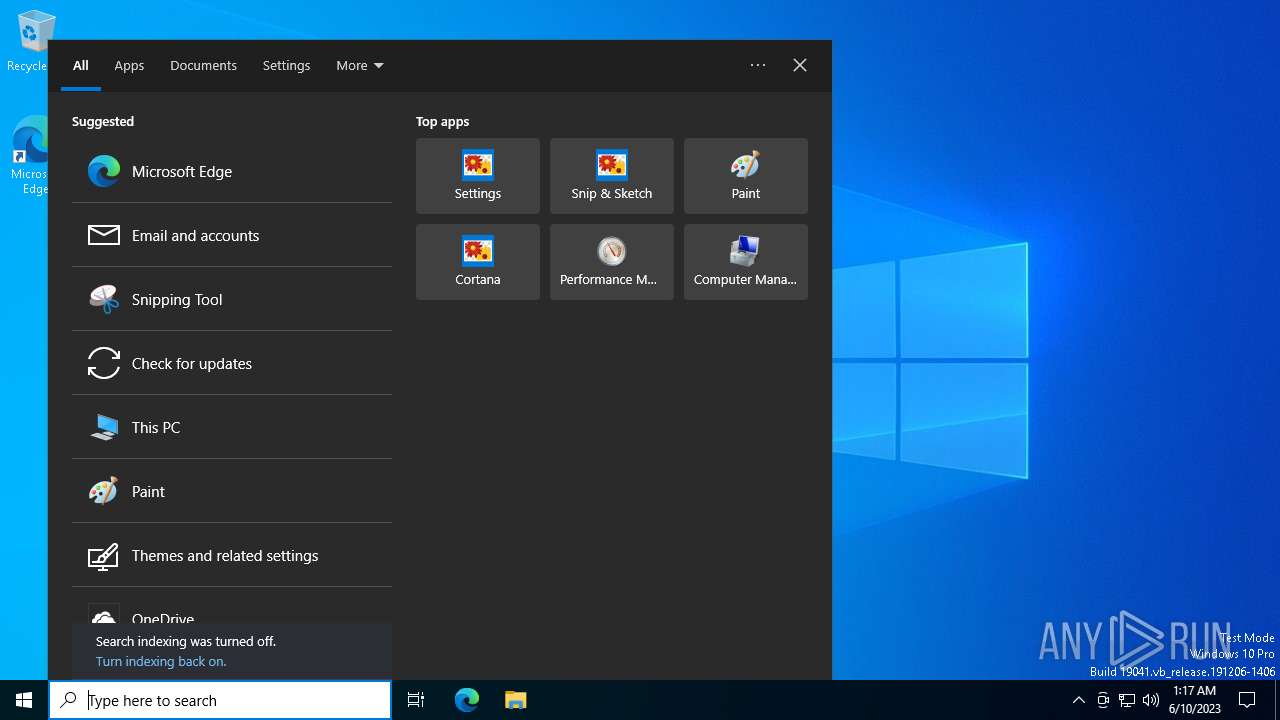Open the network tray icon
Screen dimensions: 1280x720
point(1127,700)
